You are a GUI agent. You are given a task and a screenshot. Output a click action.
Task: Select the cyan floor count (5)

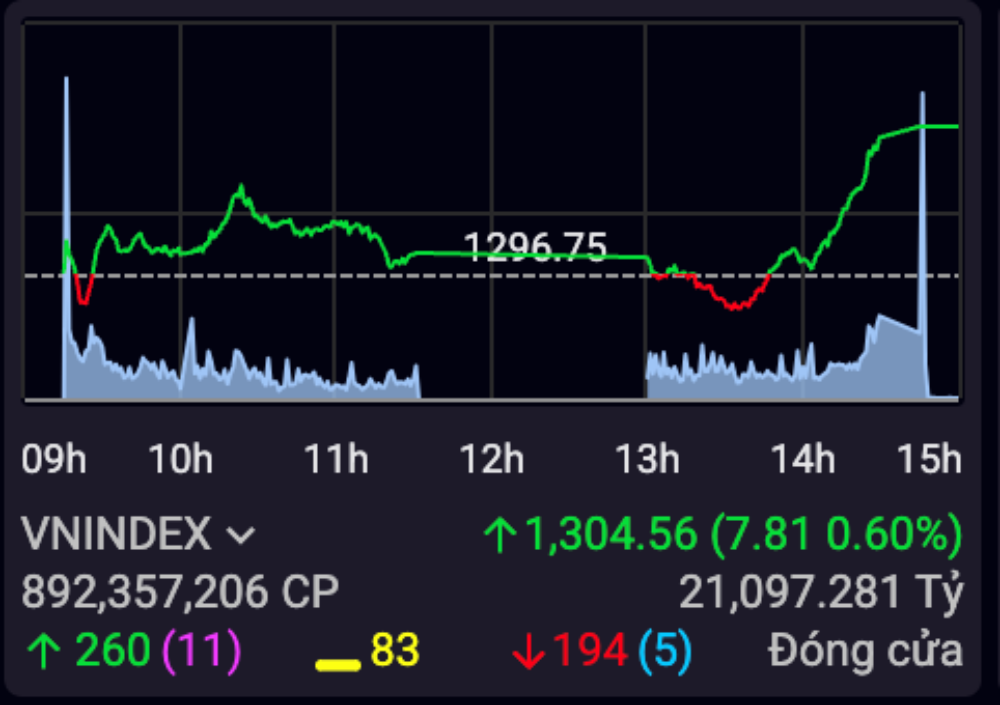[x=665, y=651]
